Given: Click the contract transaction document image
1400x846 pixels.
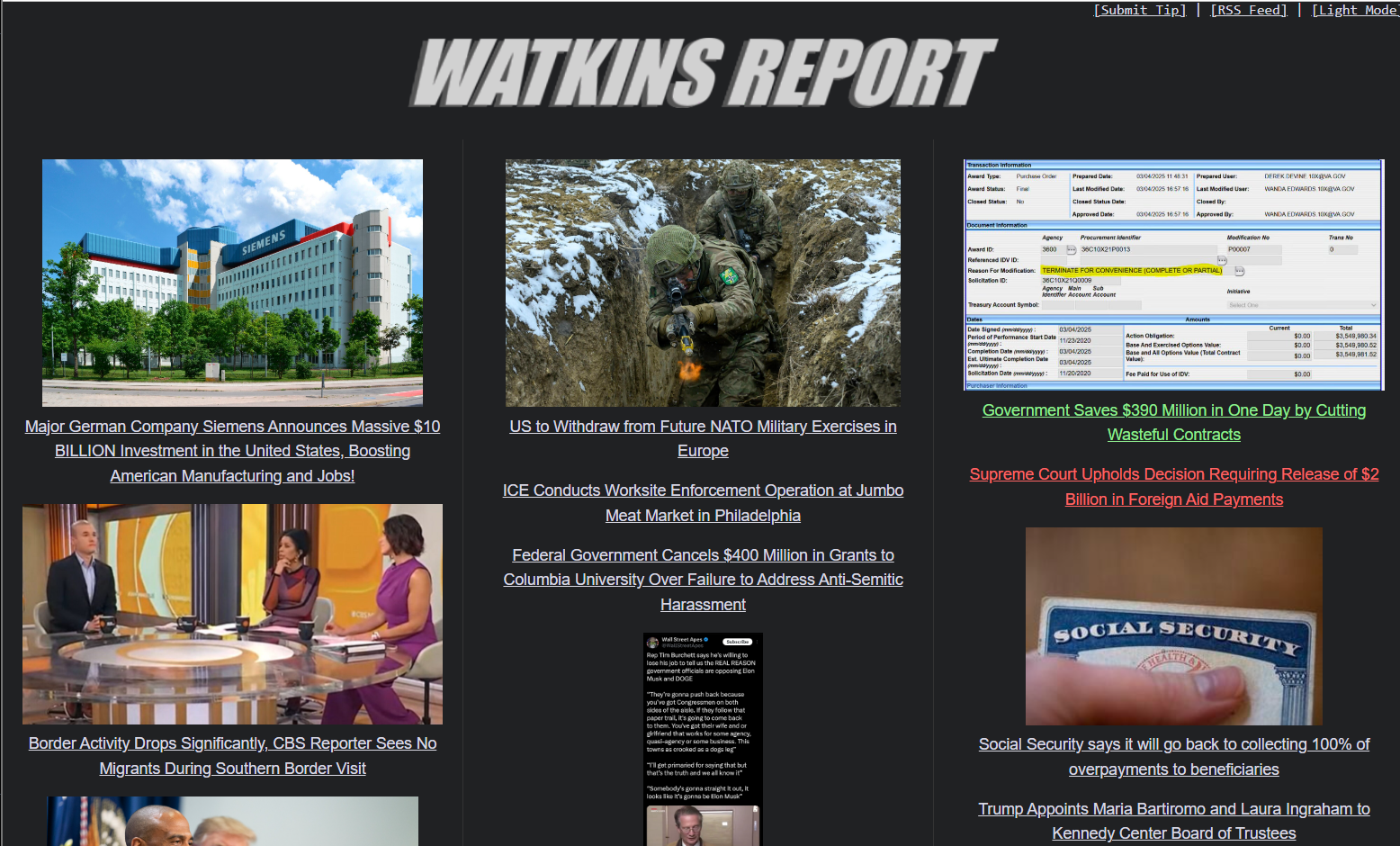Looking at the screenshot, I should point(1173,274).
